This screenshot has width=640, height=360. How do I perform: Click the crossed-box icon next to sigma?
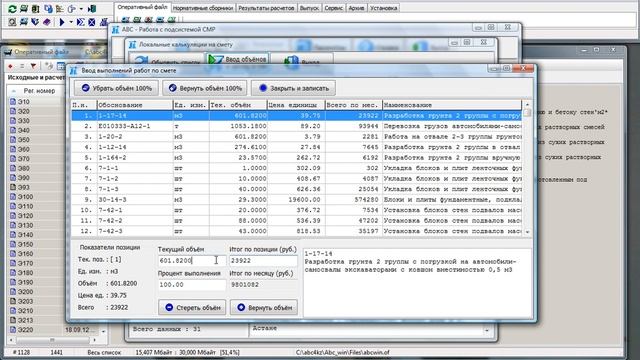point(92,22)
